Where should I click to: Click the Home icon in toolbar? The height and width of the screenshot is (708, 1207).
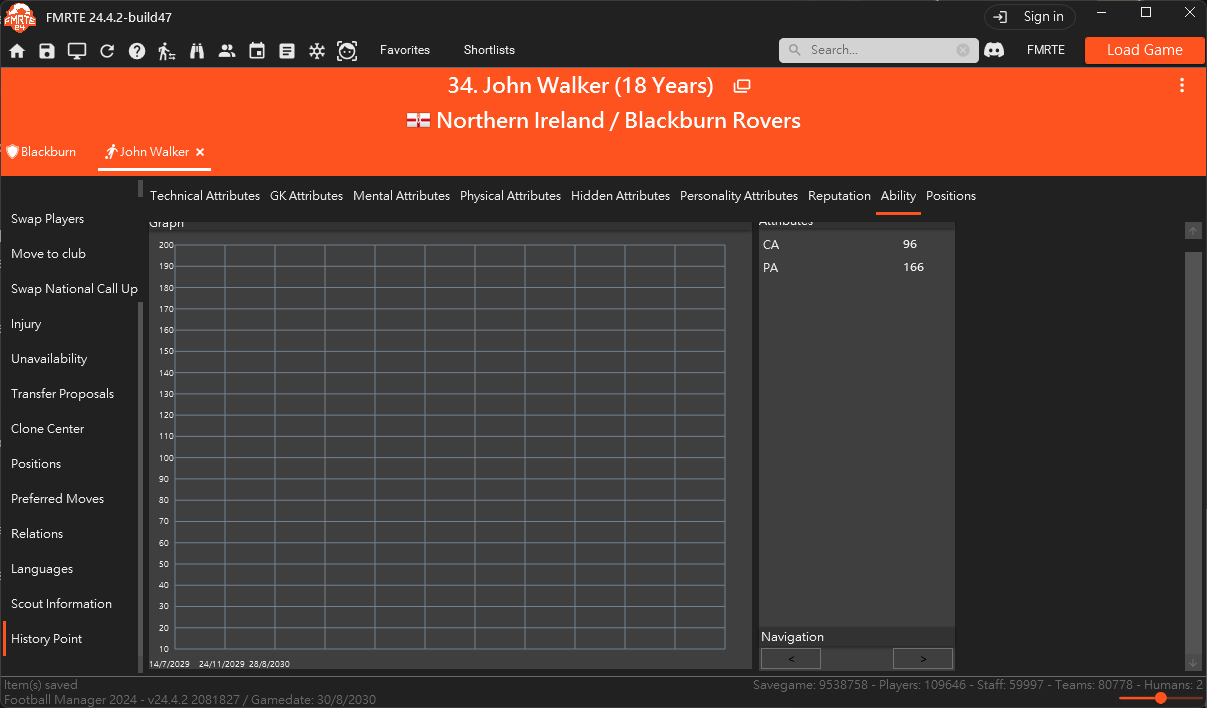point(17,51)
